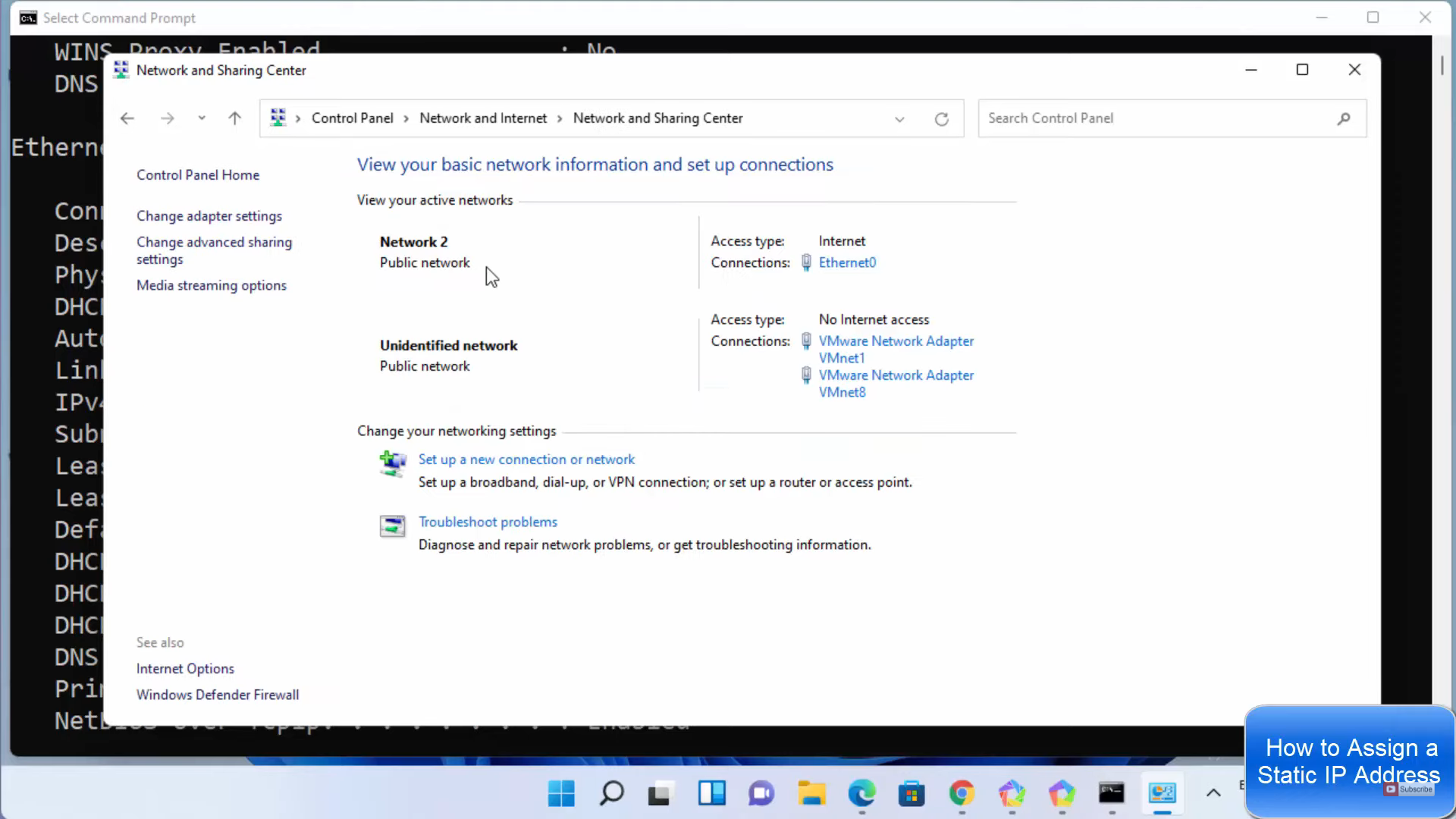Select Network and Internet breadcrumb
This screenshot has width=1456, height=819.
(x=483, y=118)
